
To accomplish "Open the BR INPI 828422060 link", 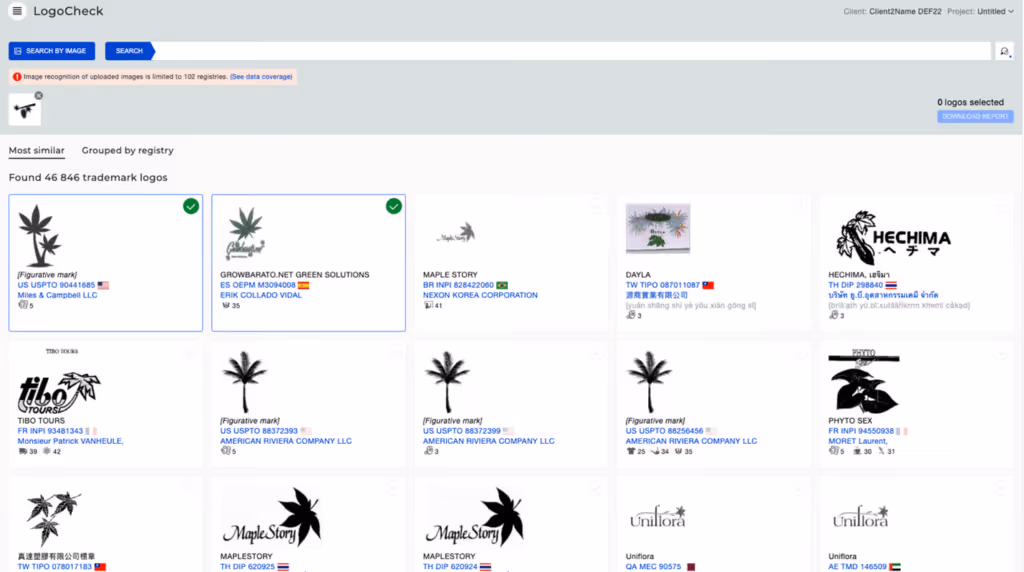I will pyautogui.click(x=458, y=285).
